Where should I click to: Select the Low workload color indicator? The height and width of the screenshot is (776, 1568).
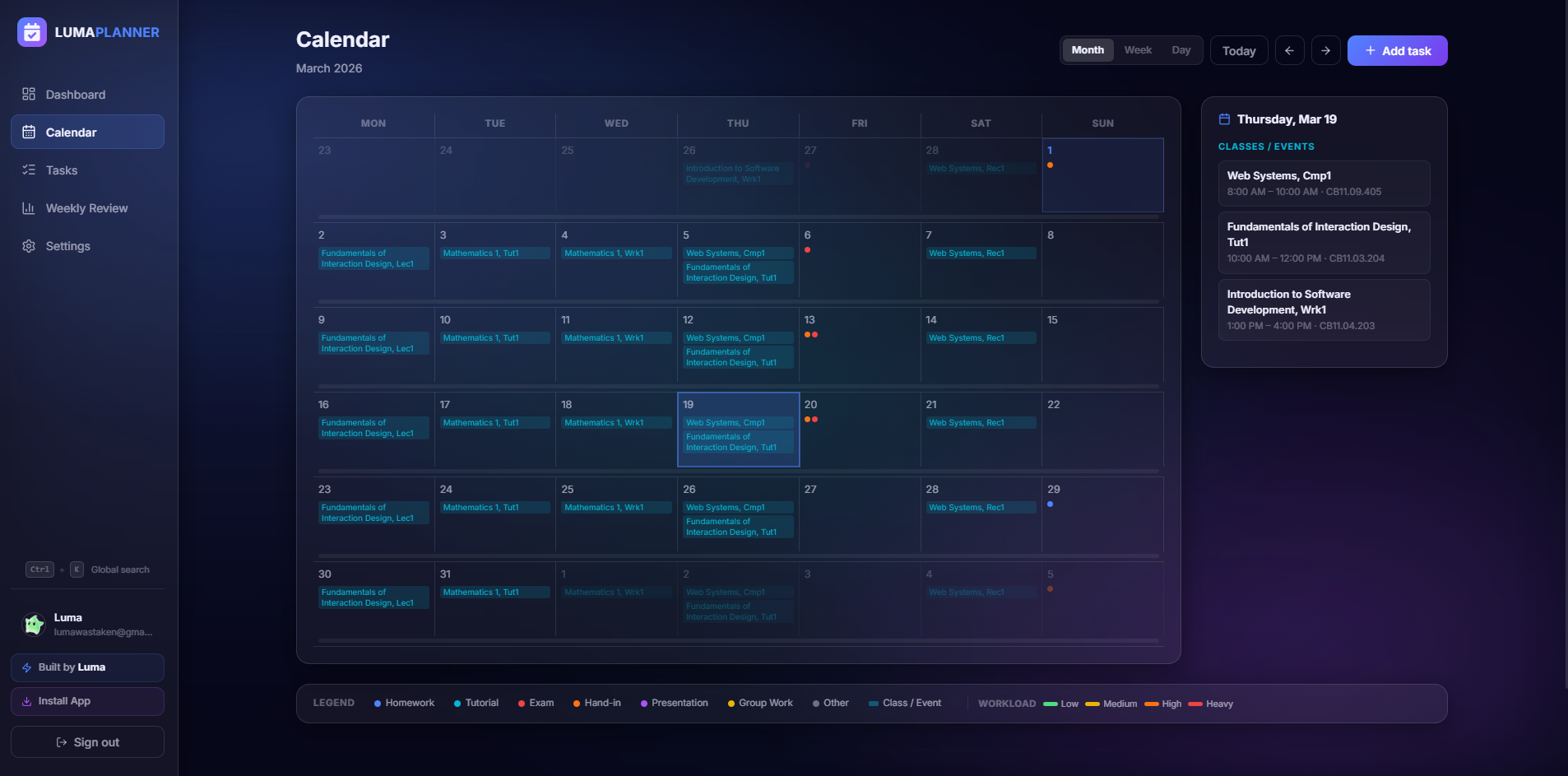pyautogui.click(x=1051, y=704)
